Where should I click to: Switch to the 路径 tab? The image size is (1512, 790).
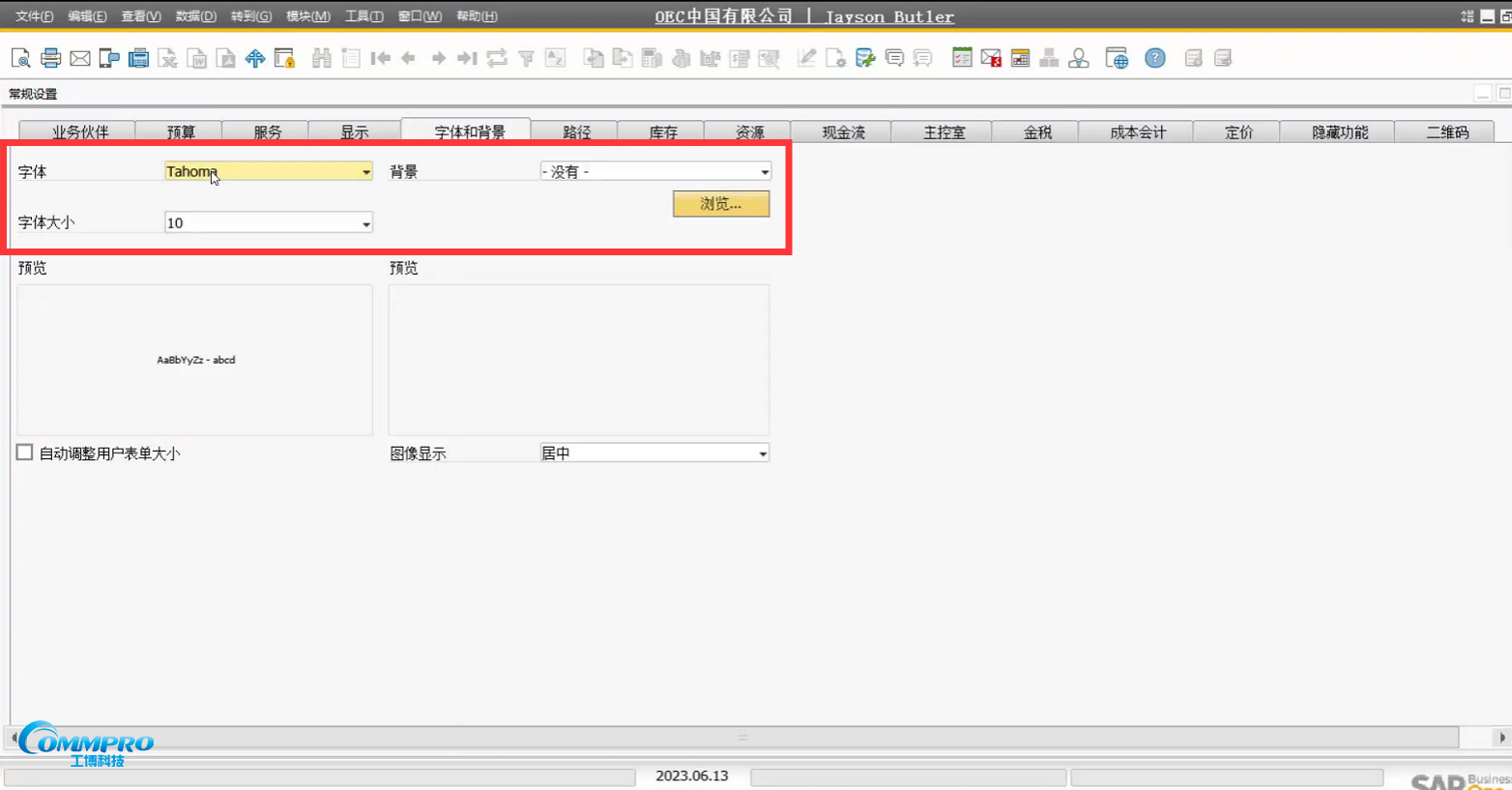coord(573,132)
